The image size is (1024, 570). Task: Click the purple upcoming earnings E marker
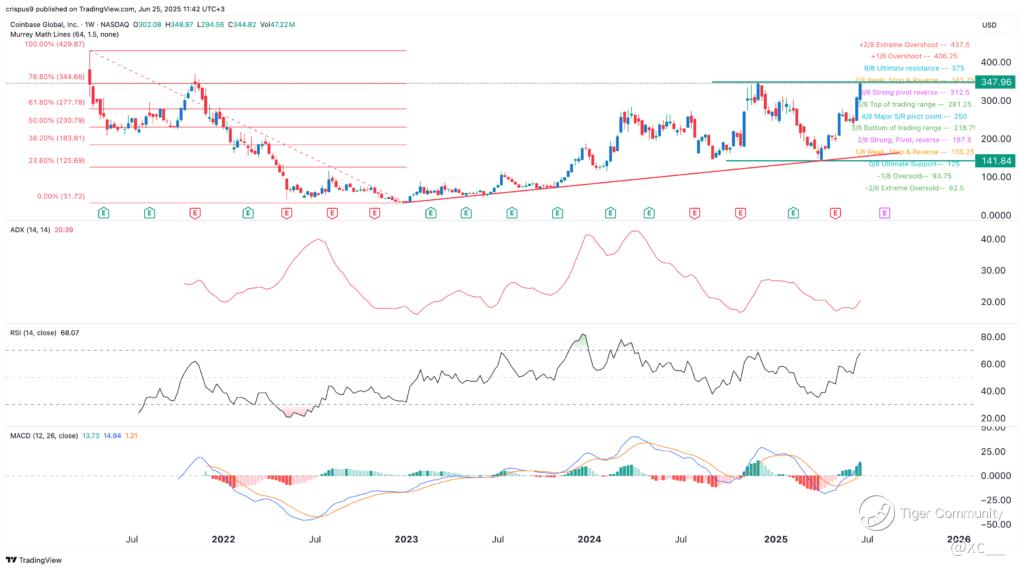click(884, 213)
